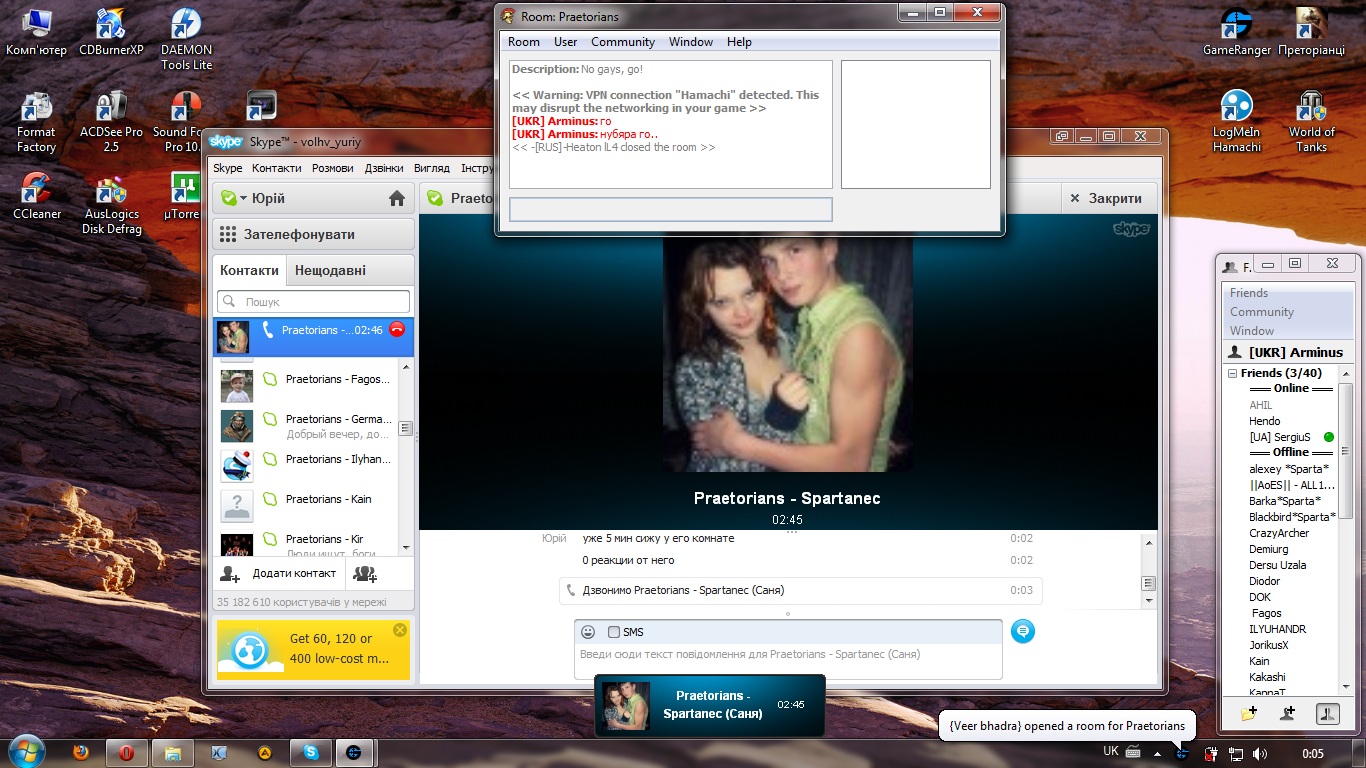Open the CCleaner desktop shortcut
The height and width of the screenshot is (768, 1366).
point(37,197)
